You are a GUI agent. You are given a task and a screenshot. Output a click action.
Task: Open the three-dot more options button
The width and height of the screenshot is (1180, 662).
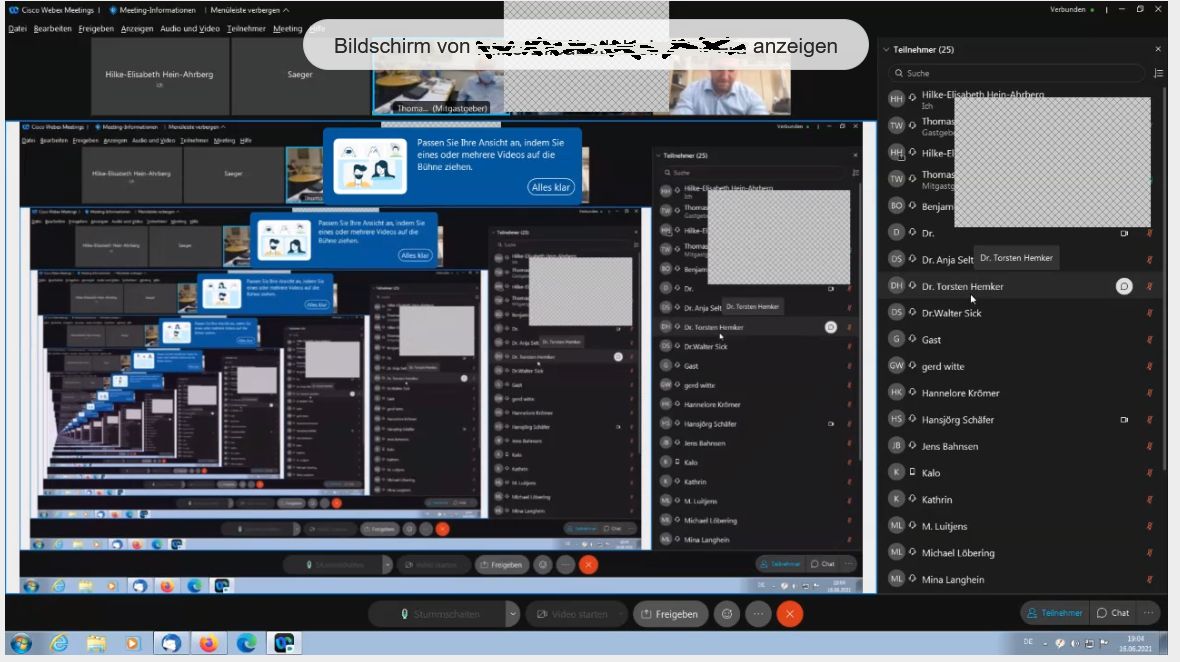click(x=758, y=614)
